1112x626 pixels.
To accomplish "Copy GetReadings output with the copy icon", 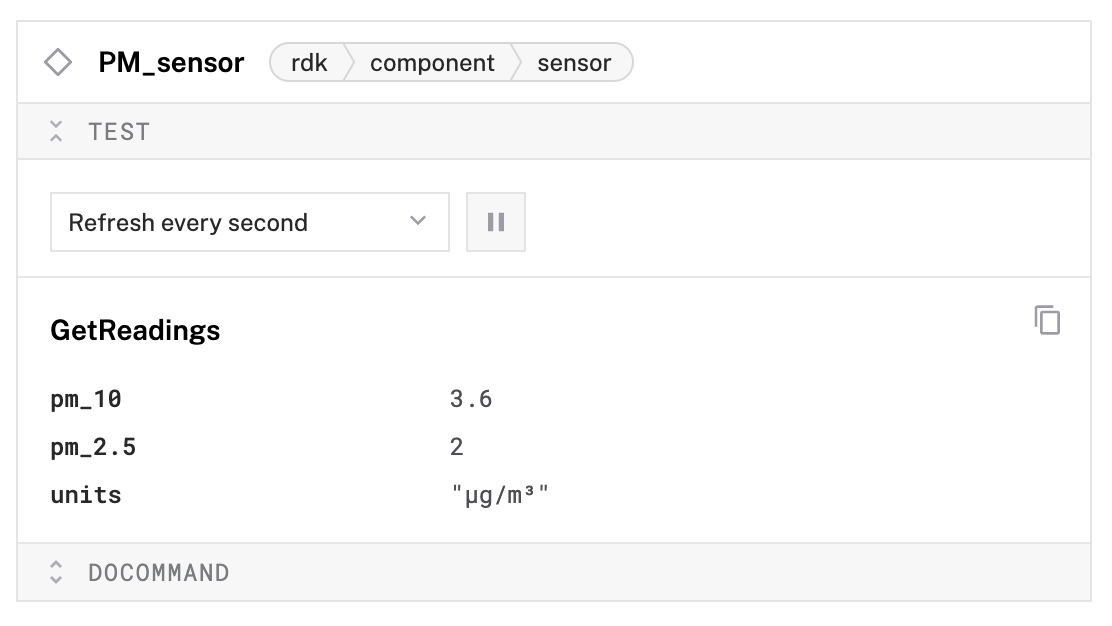I will coord(1047,320).
